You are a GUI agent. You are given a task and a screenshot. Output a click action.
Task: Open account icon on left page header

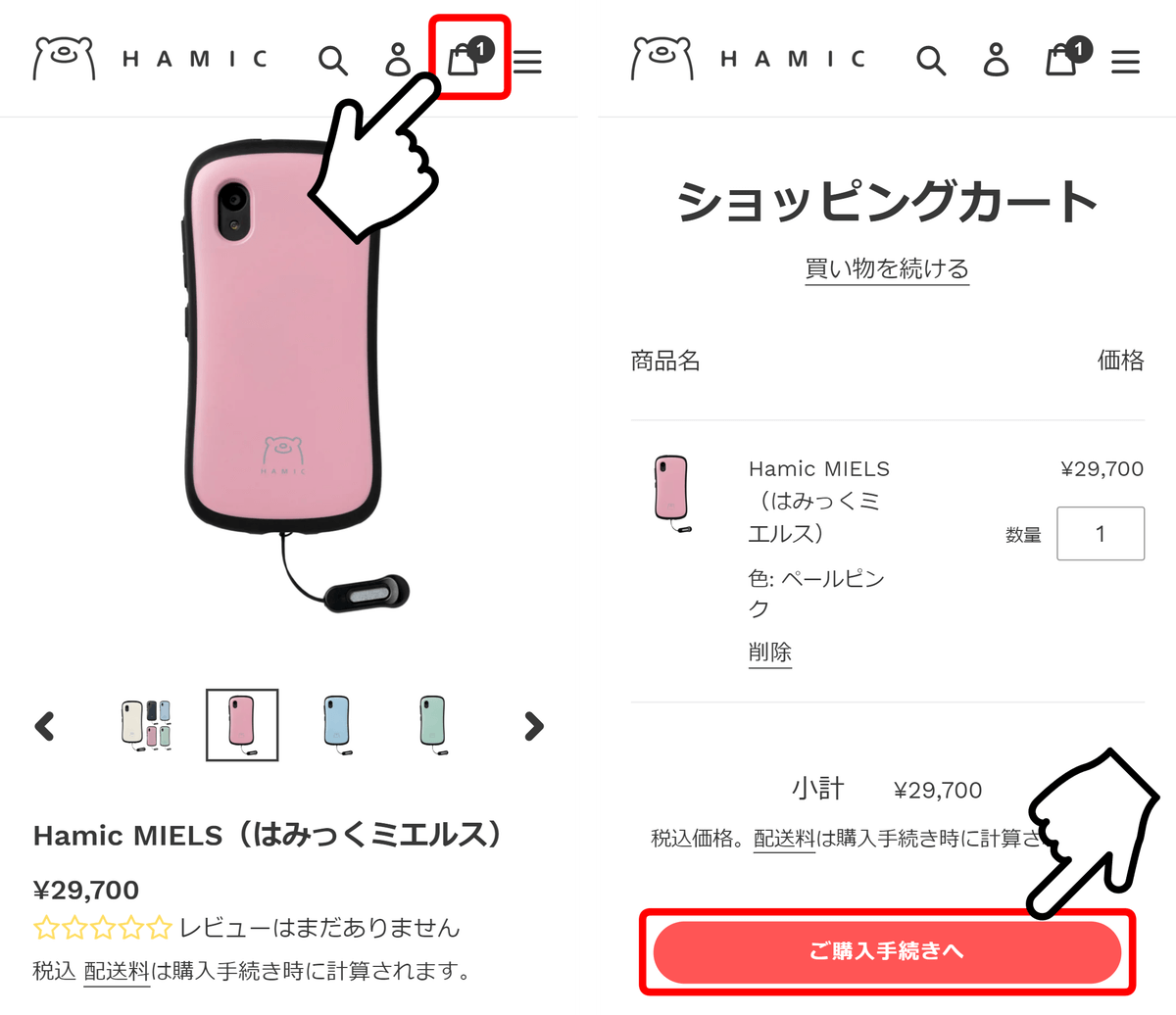(398, 60)
